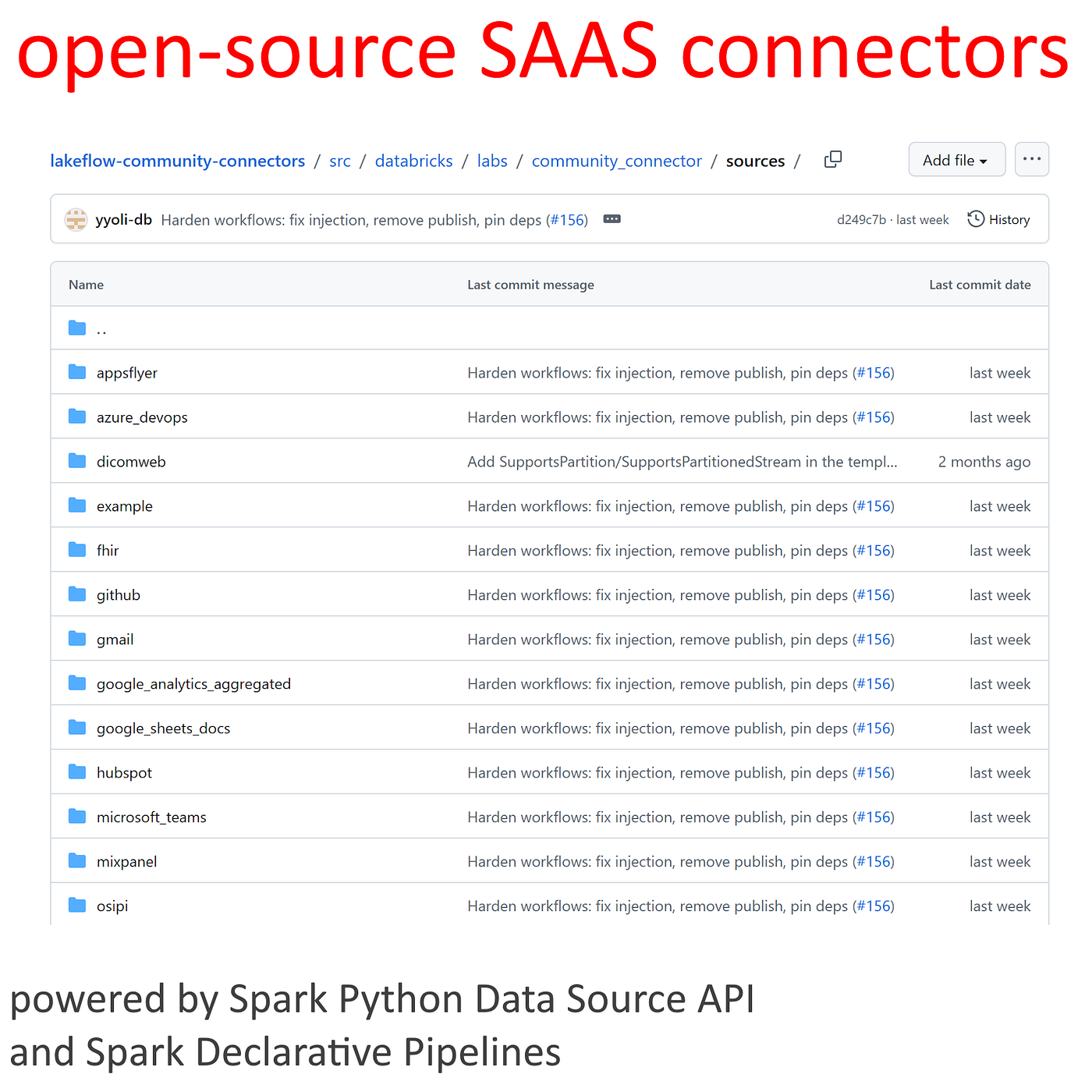Open the hubspot folder

click(x=125, y=774)
